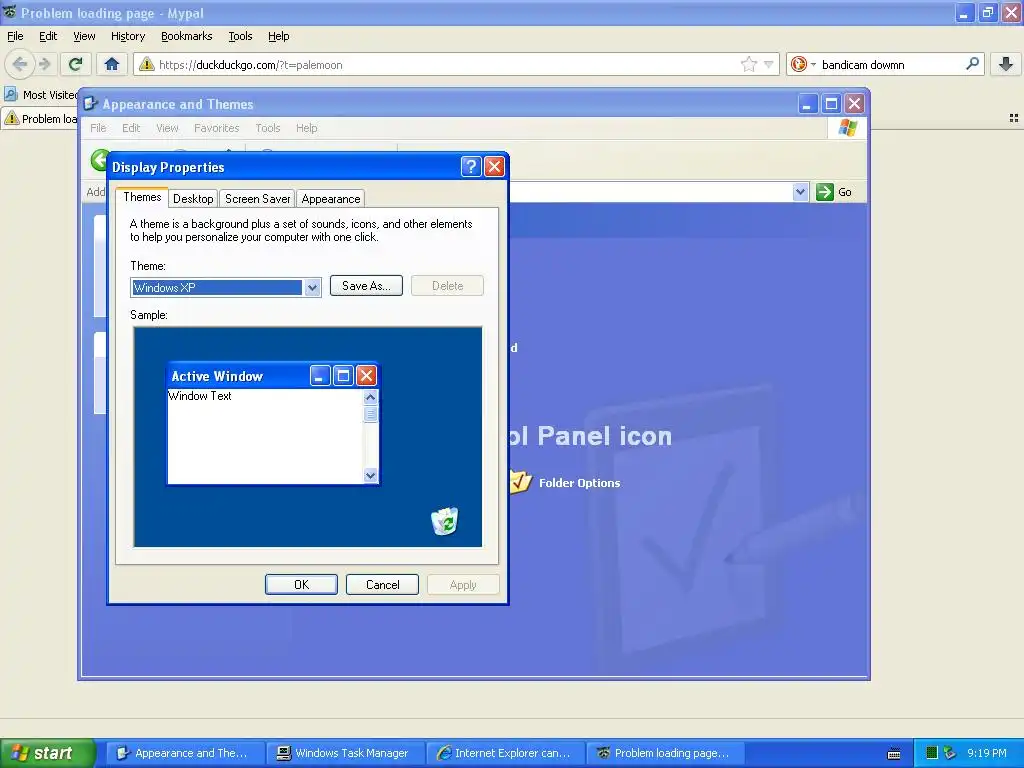Click Cancel in Display Properties
1024x768 pixels.
[x=382, y=584]
